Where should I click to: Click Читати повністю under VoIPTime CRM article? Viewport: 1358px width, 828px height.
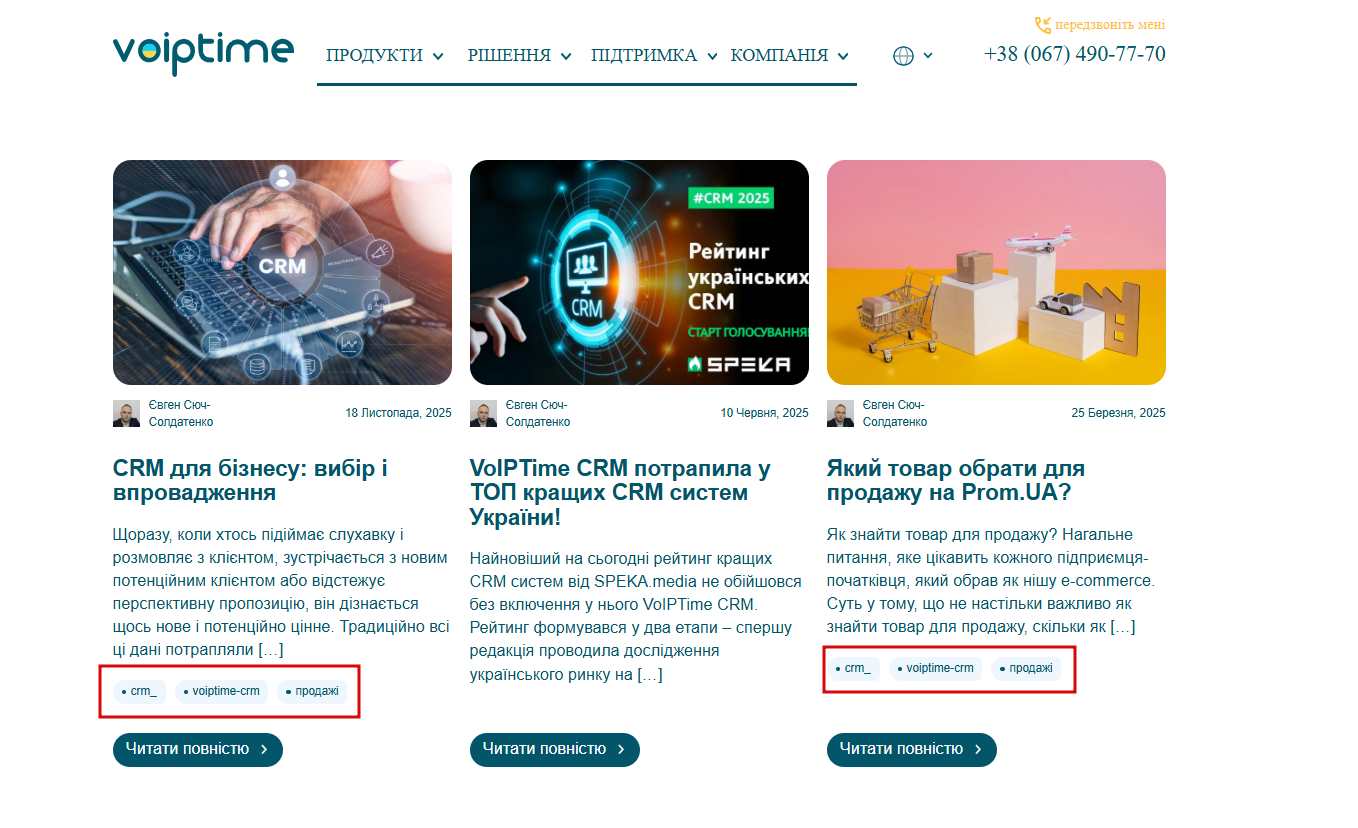pyautogui.click(x=555, y=749)
